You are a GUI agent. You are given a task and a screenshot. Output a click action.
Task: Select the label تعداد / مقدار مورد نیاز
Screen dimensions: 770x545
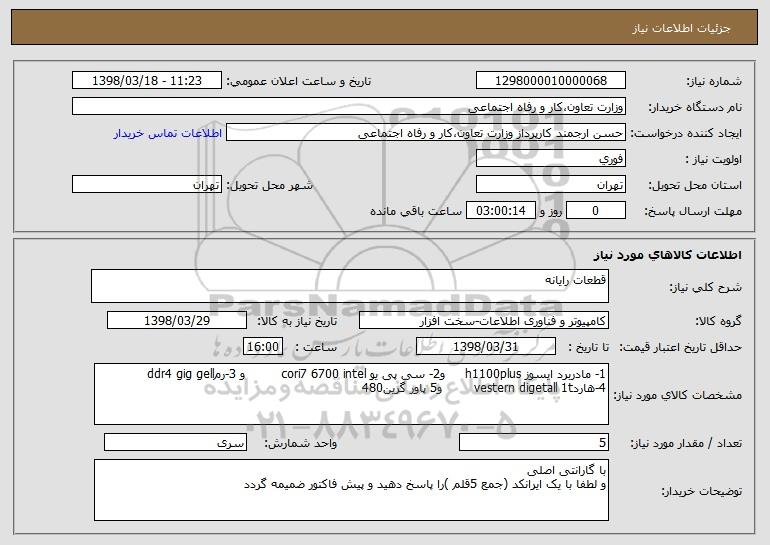point(686,443)
